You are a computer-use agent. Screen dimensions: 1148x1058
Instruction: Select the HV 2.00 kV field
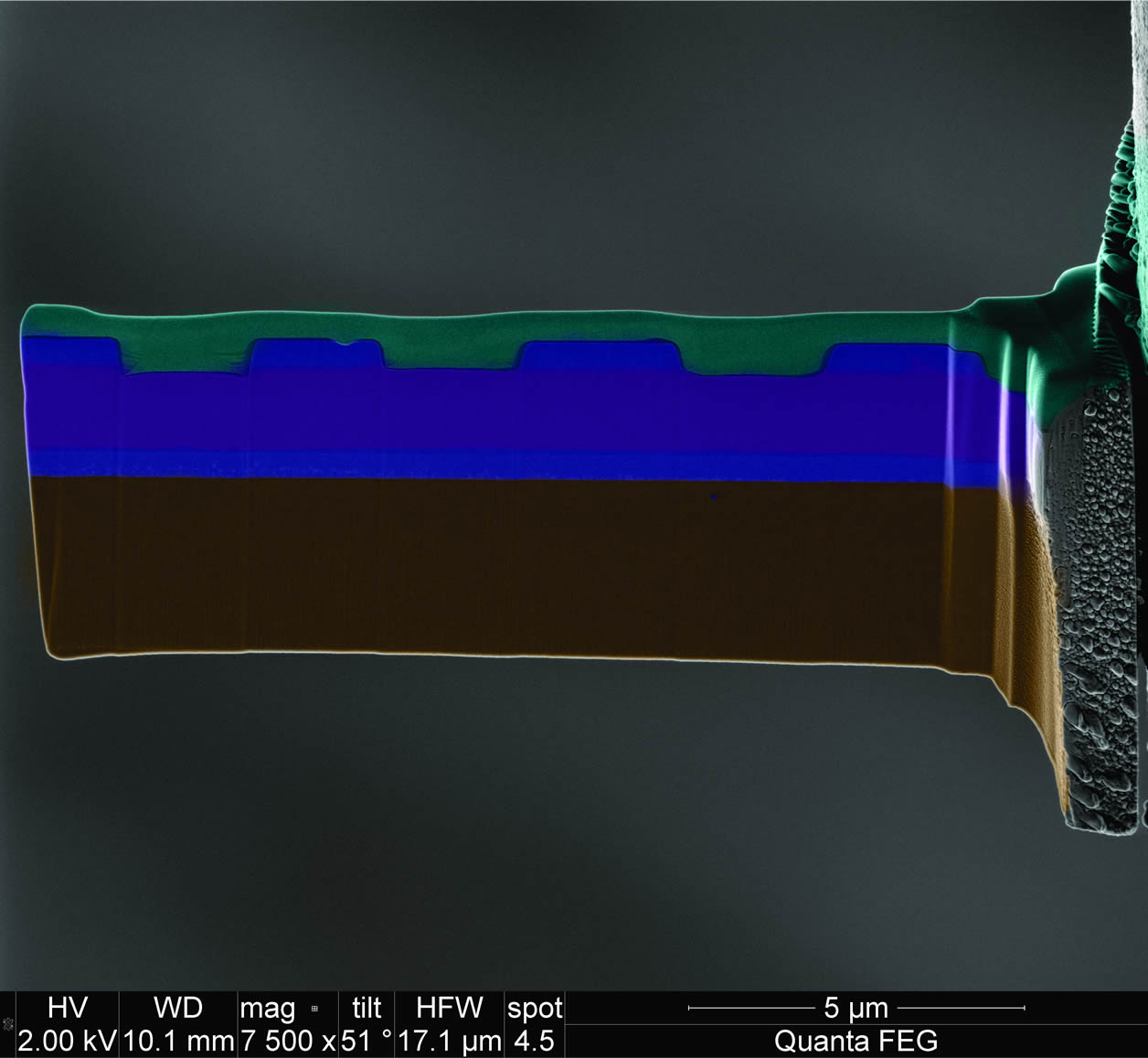click(67, 1040)
